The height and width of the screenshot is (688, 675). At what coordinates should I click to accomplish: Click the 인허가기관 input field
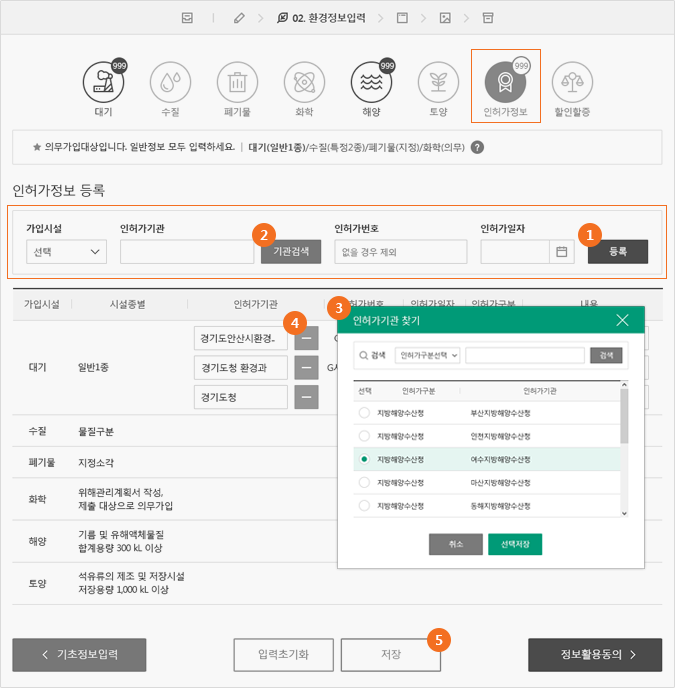pos(187,252)
